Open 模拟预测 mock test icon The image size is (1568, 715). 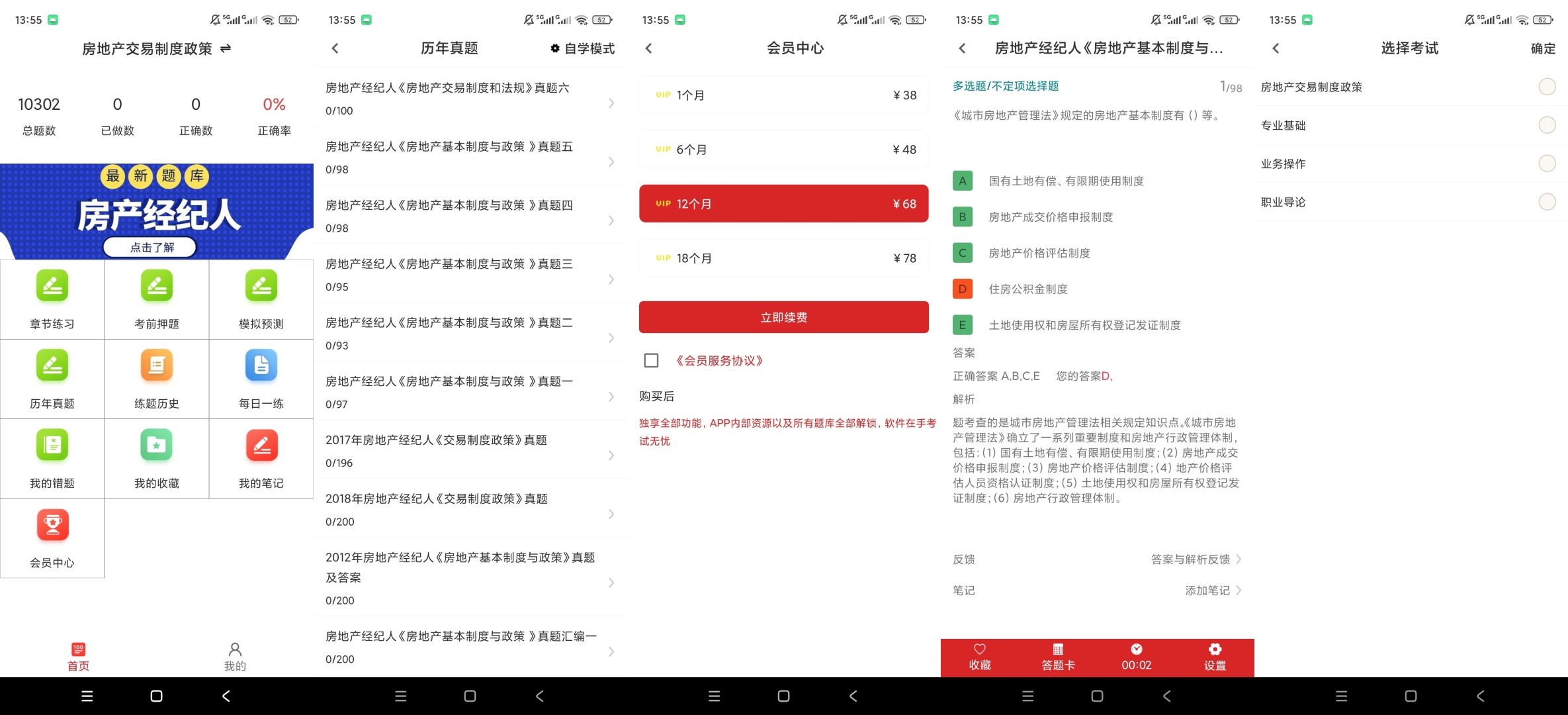[x=261, y=286]
